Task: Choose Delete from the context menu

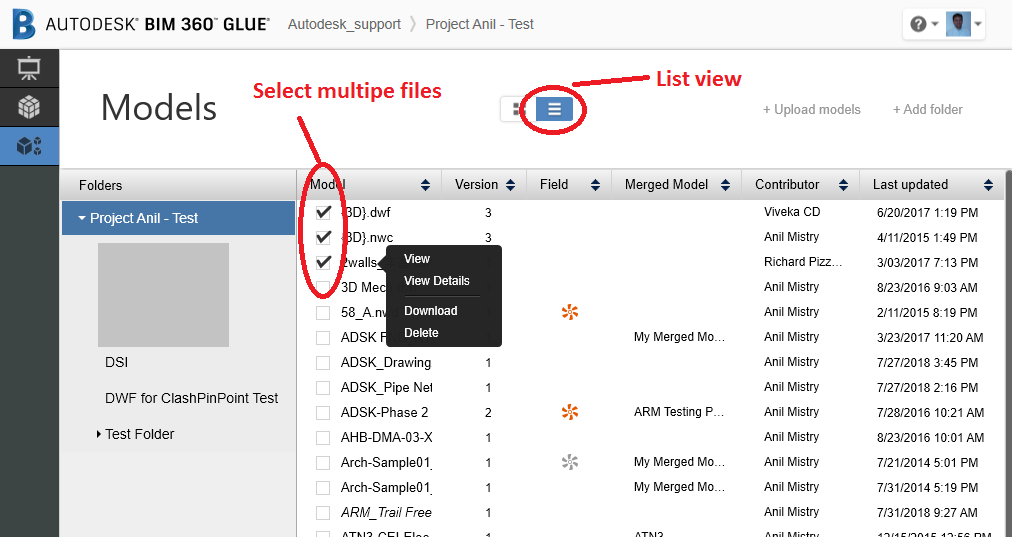Action: click(x=421, y=333)
